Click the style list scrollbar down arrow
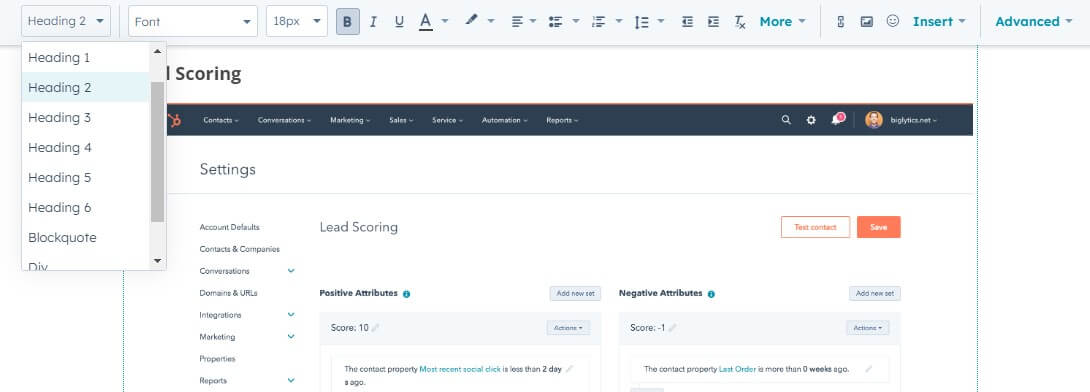This screenshot has width=1090, height=392. (x=157, y=261)
